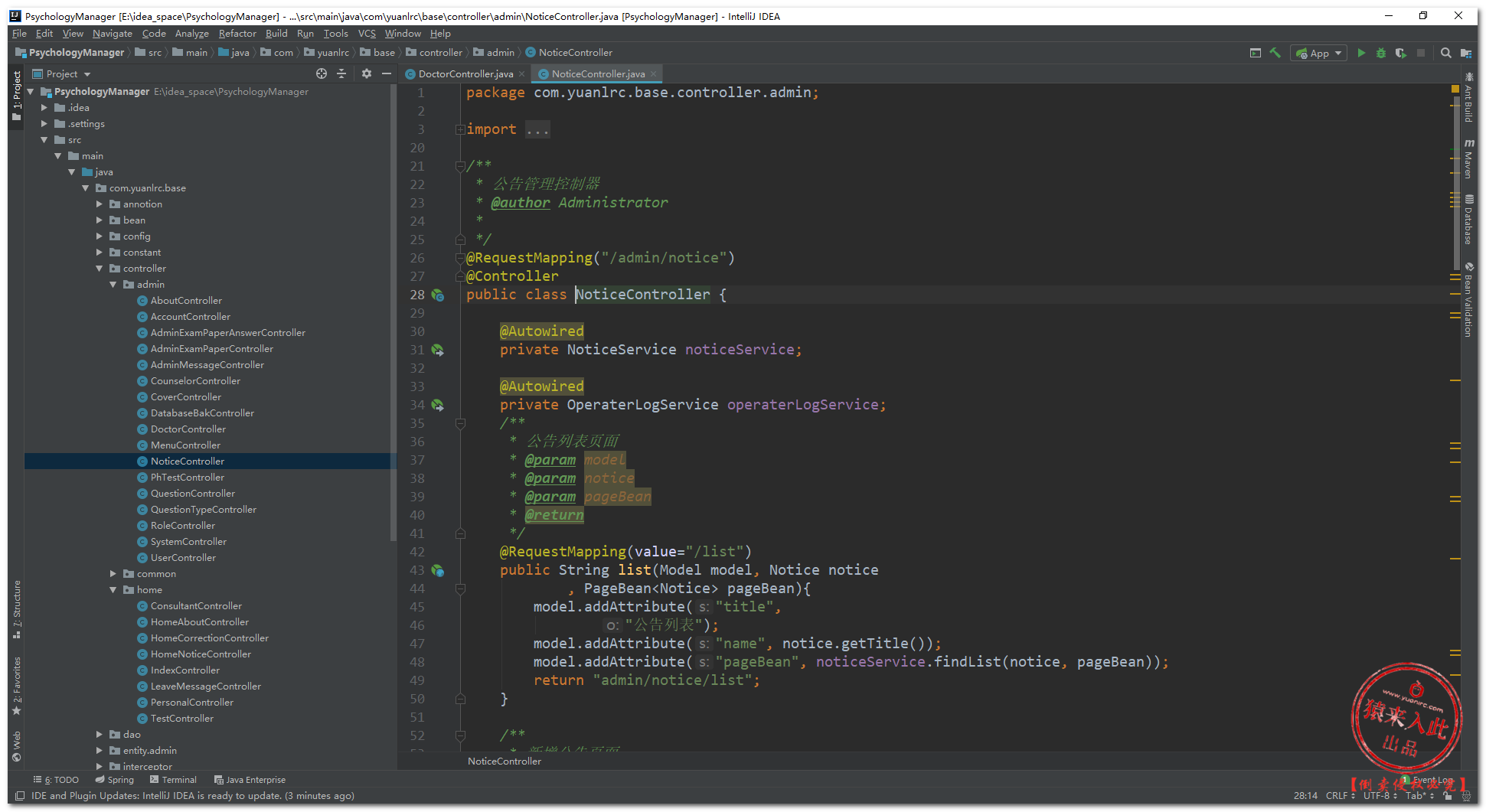Run App with coverage shield icon
Screen dimensions: 1486x812
tap(1400, 53)
